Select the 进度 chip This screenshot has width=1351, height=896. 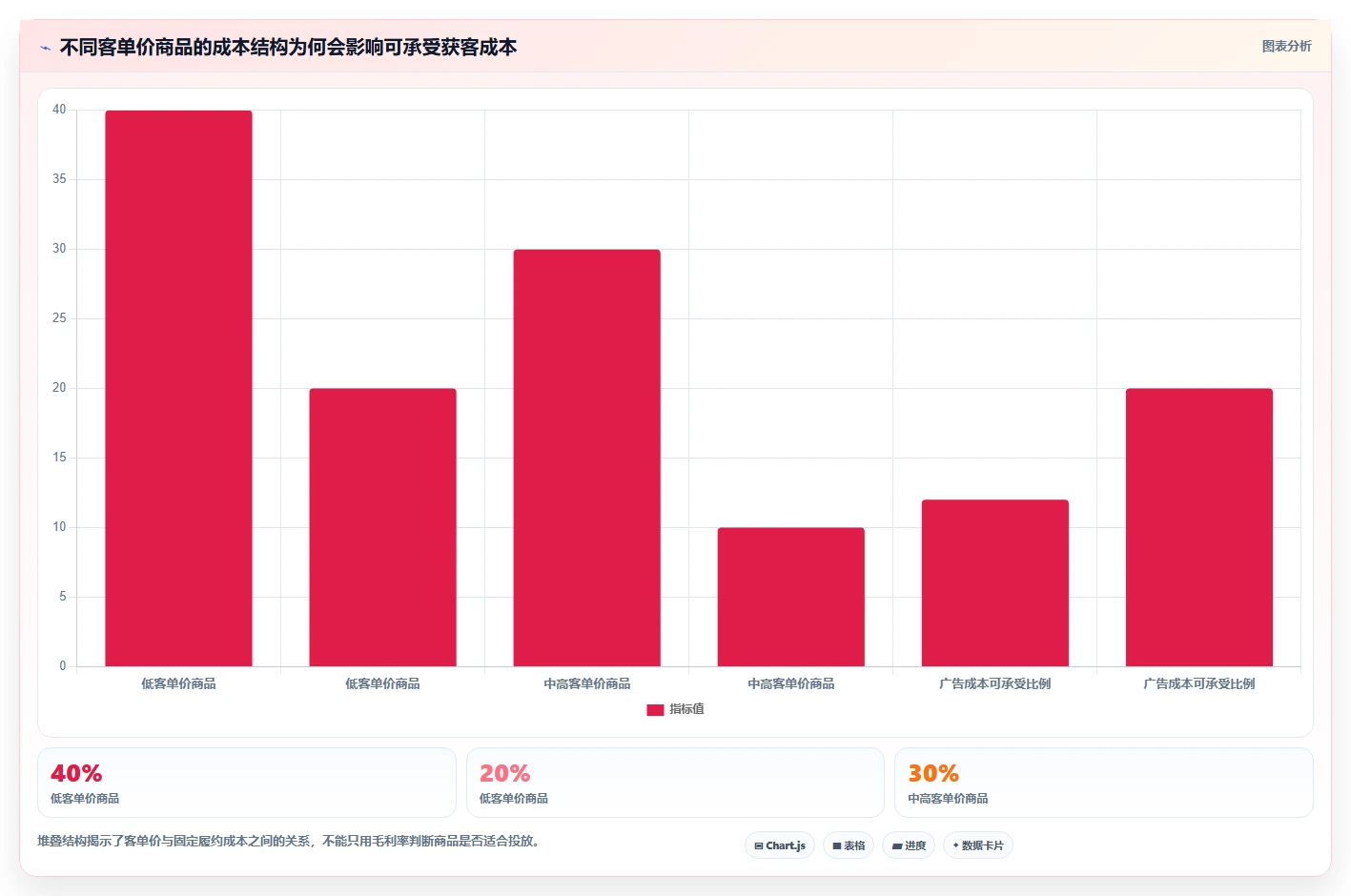coord(909,845)
